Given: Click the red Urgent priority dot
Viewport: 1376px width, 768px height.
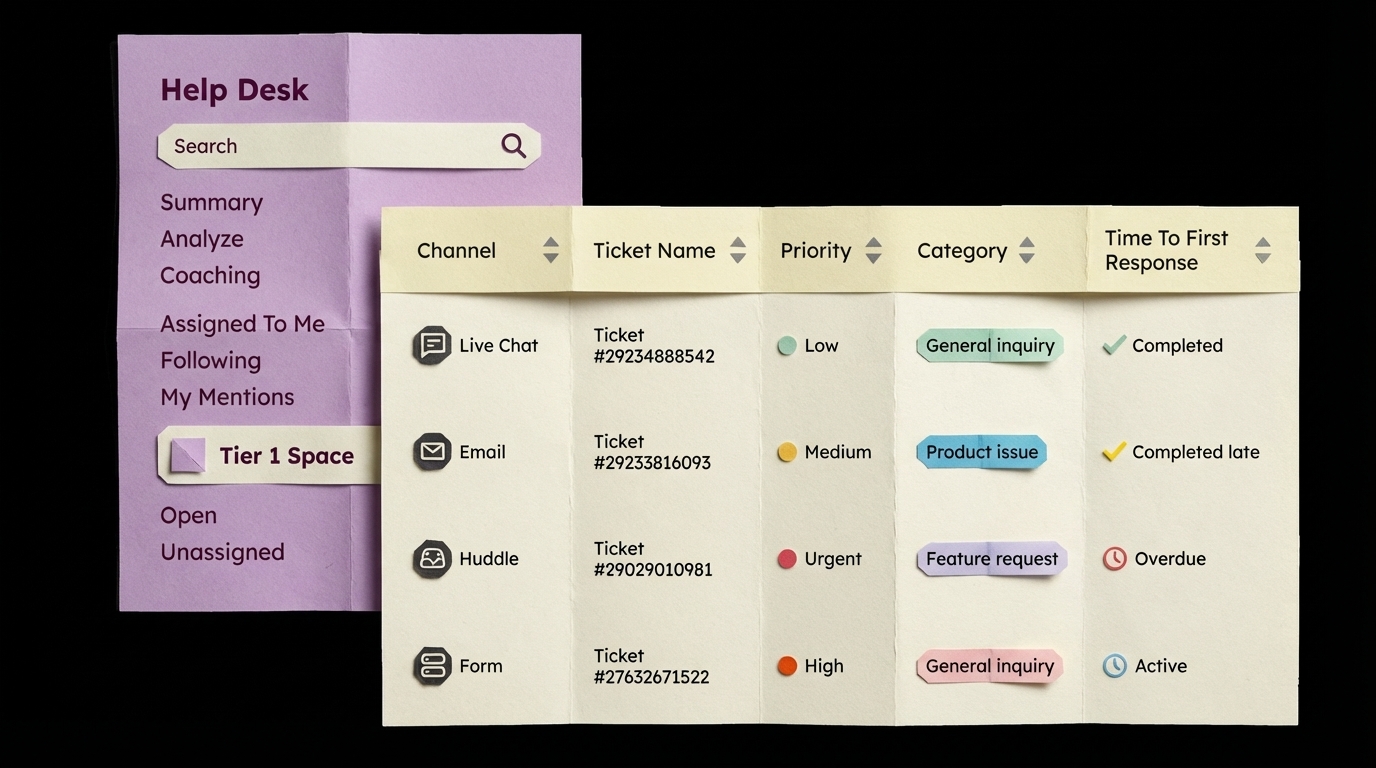Looking at the screenshot, I should pos(787,559).
